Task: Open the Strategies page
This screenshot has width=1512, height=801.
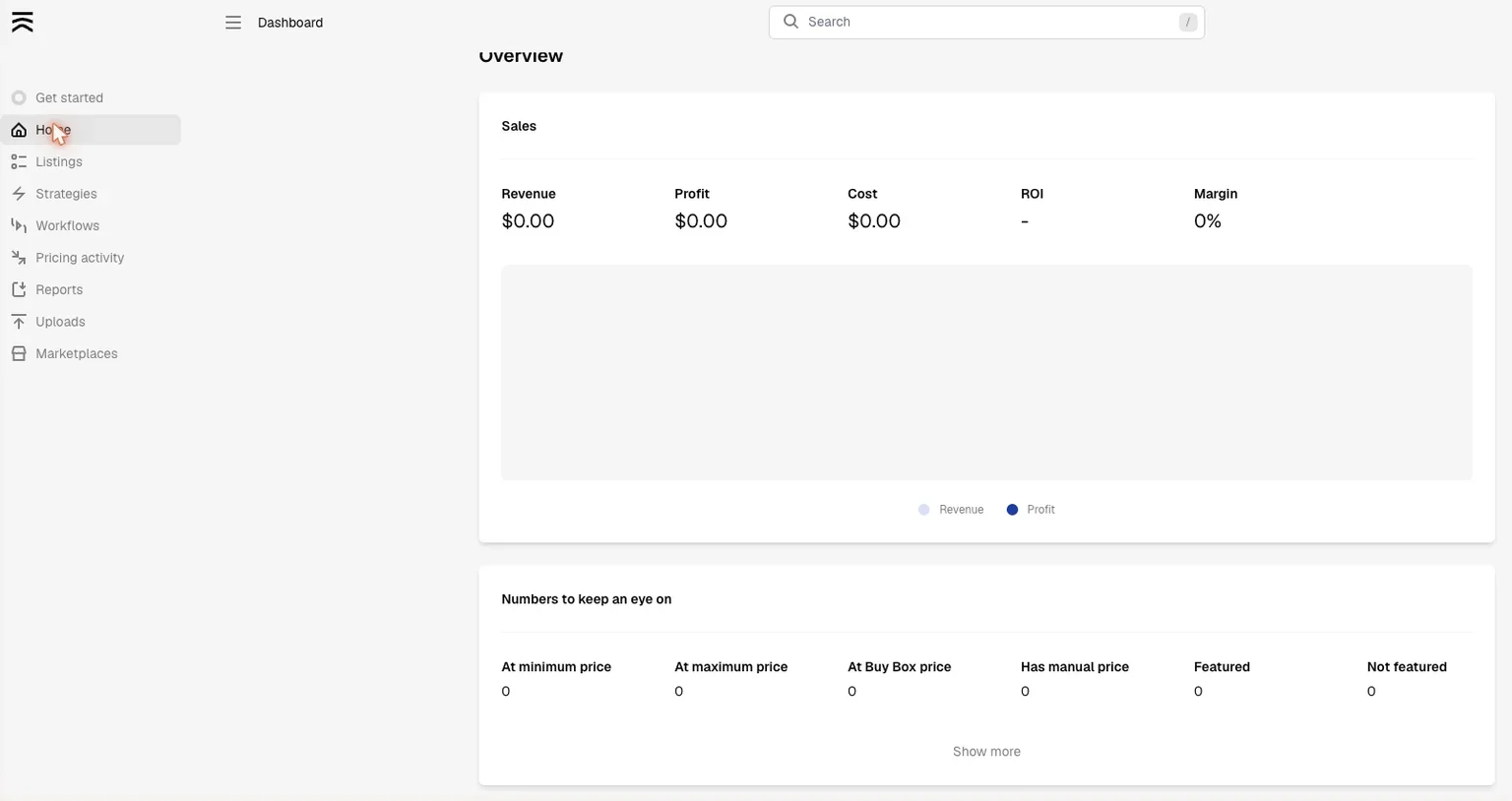Action: click(91, 194)
